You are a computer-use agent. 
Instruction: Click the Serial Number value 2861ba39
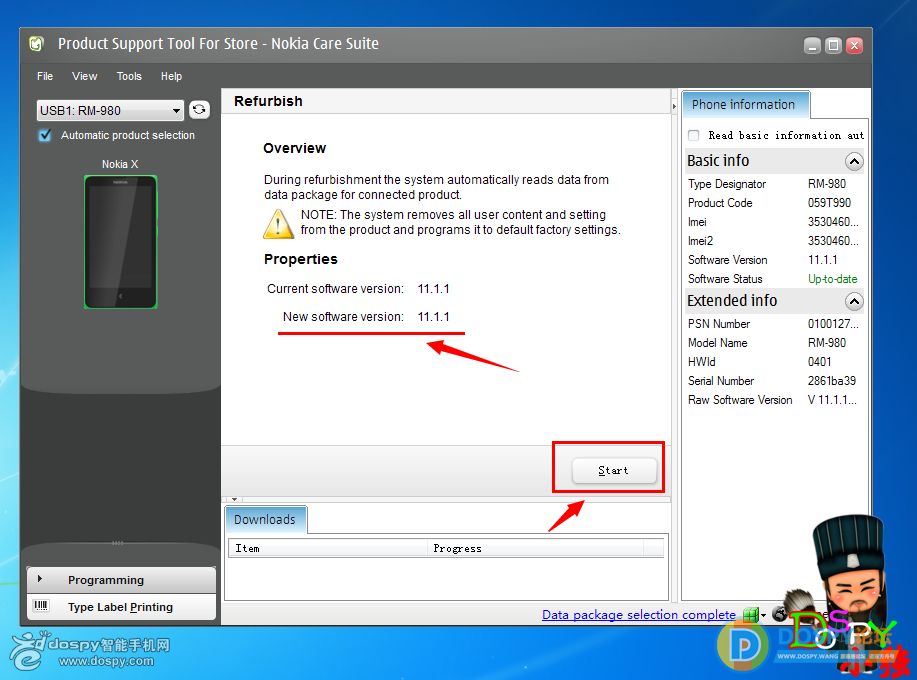[x=832, y=381]
